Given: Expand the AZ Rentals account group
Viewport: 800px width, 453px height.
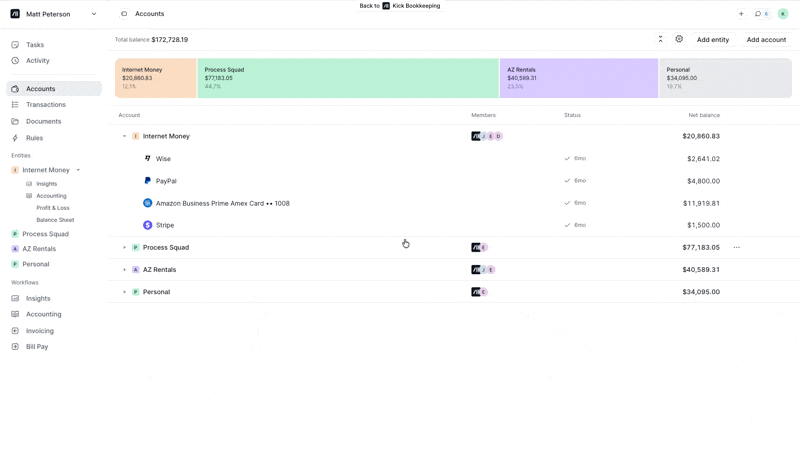Looking at the screenshot, I should 125,270.
